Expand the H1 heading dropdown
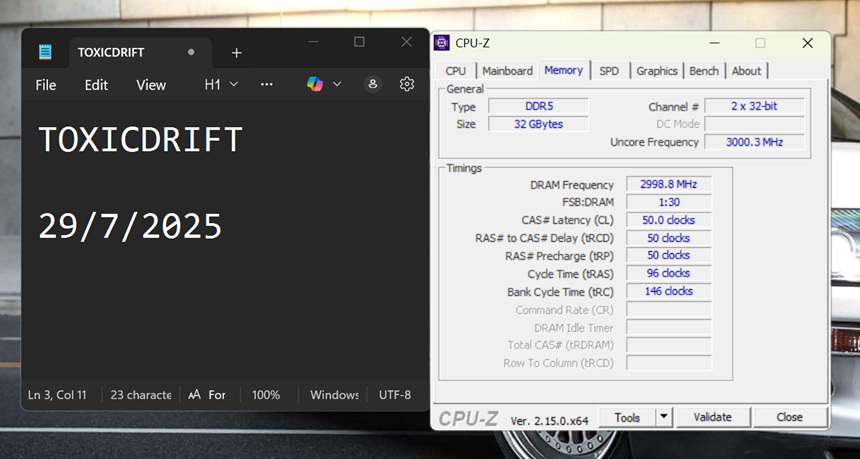Screen dimensions: 860x459 [221, 84]
